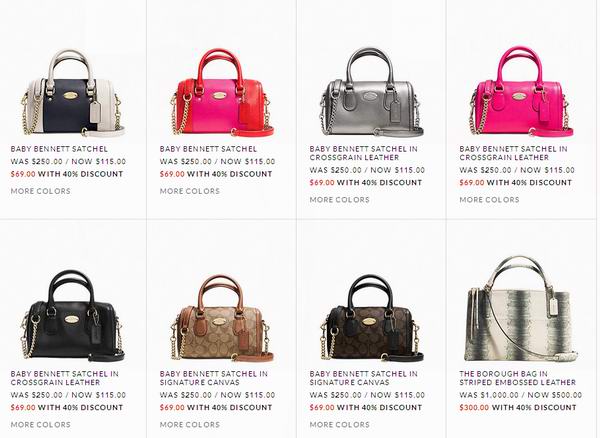Screen dimensions: 600x438
Task: Open the khaki signature canvas satchel image
Action: pyautogui.click(x=222, y=318)
